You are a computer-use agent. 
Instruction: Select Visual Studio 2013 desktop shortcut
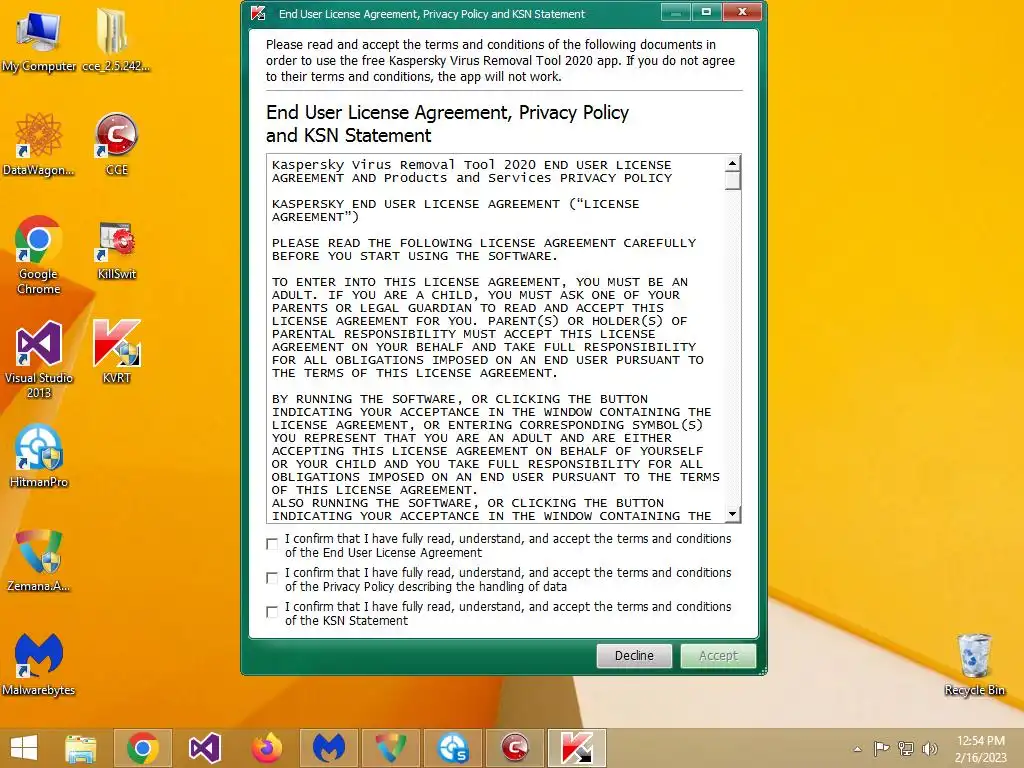point(39,359)
